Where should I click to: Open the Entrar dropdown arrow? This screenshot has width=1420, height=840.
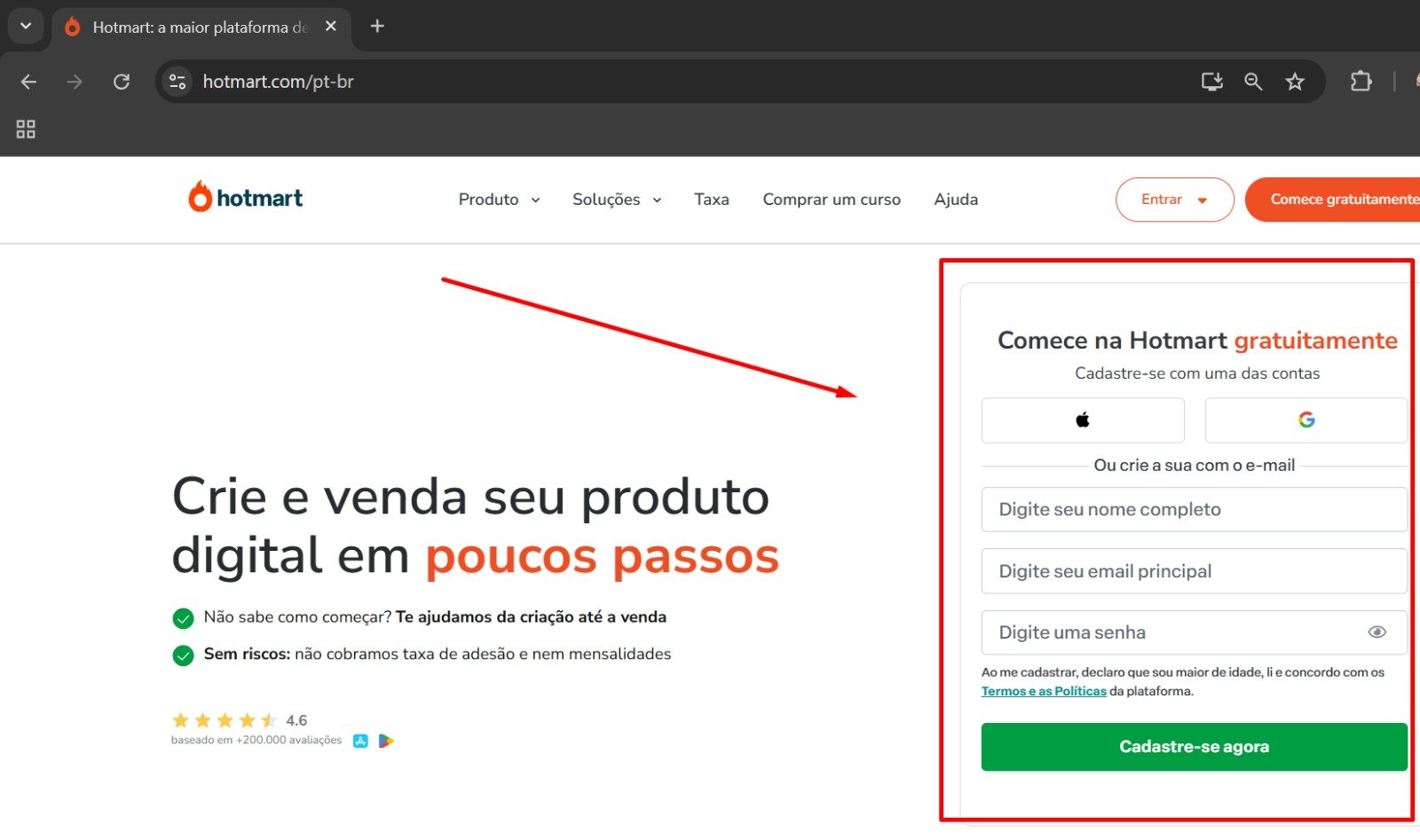(1203, 200)
